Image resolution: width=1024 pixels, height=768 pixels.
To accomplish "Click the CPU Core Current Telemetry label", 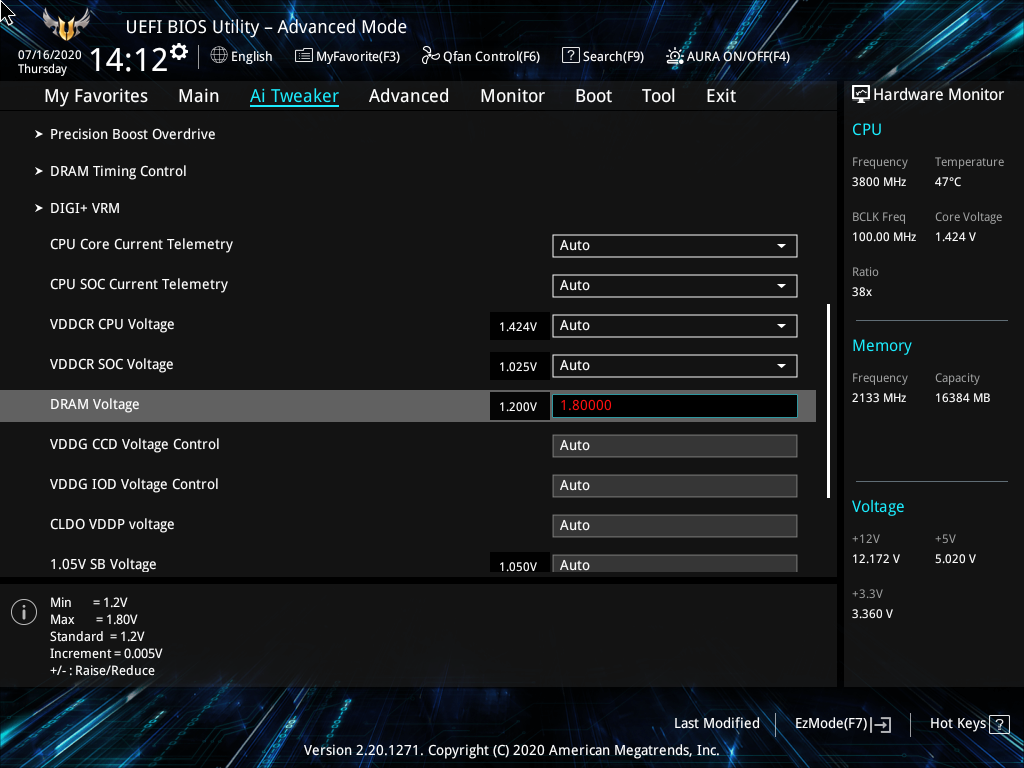I will pos(141,244).
